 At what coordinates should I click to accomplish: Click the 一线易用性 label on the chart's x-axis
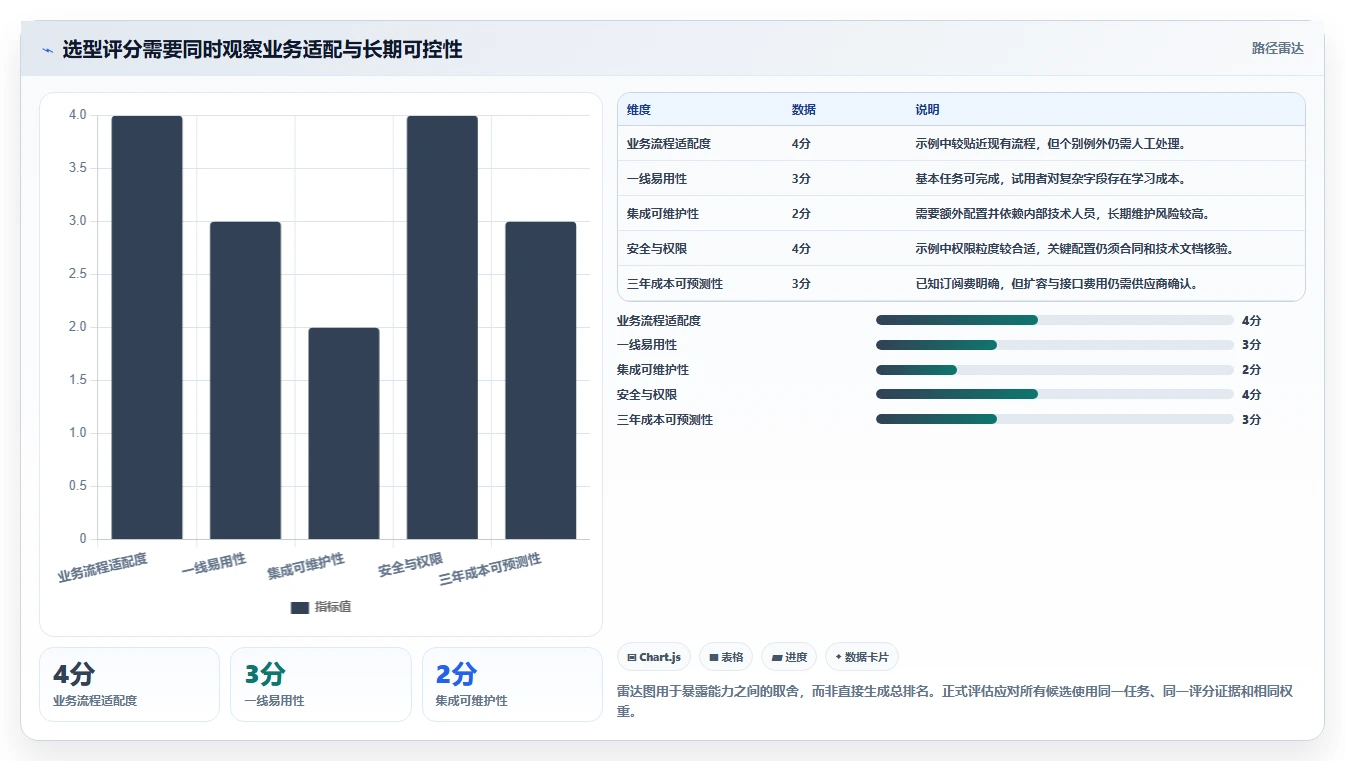pos(214,565)
